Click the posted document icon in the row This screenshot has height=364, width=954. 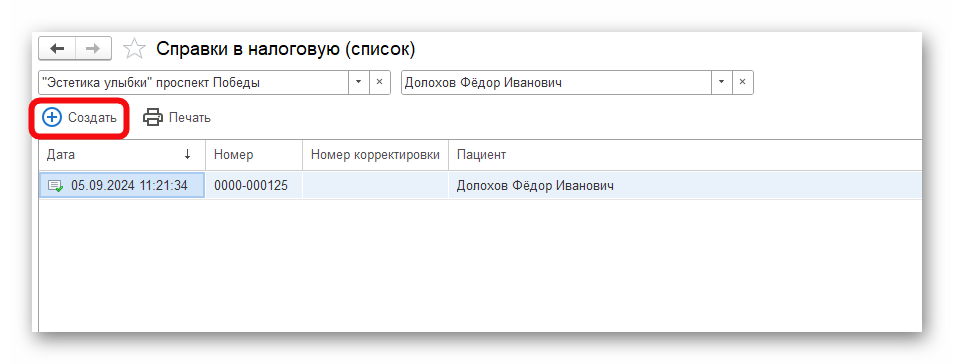coord(55,186)
